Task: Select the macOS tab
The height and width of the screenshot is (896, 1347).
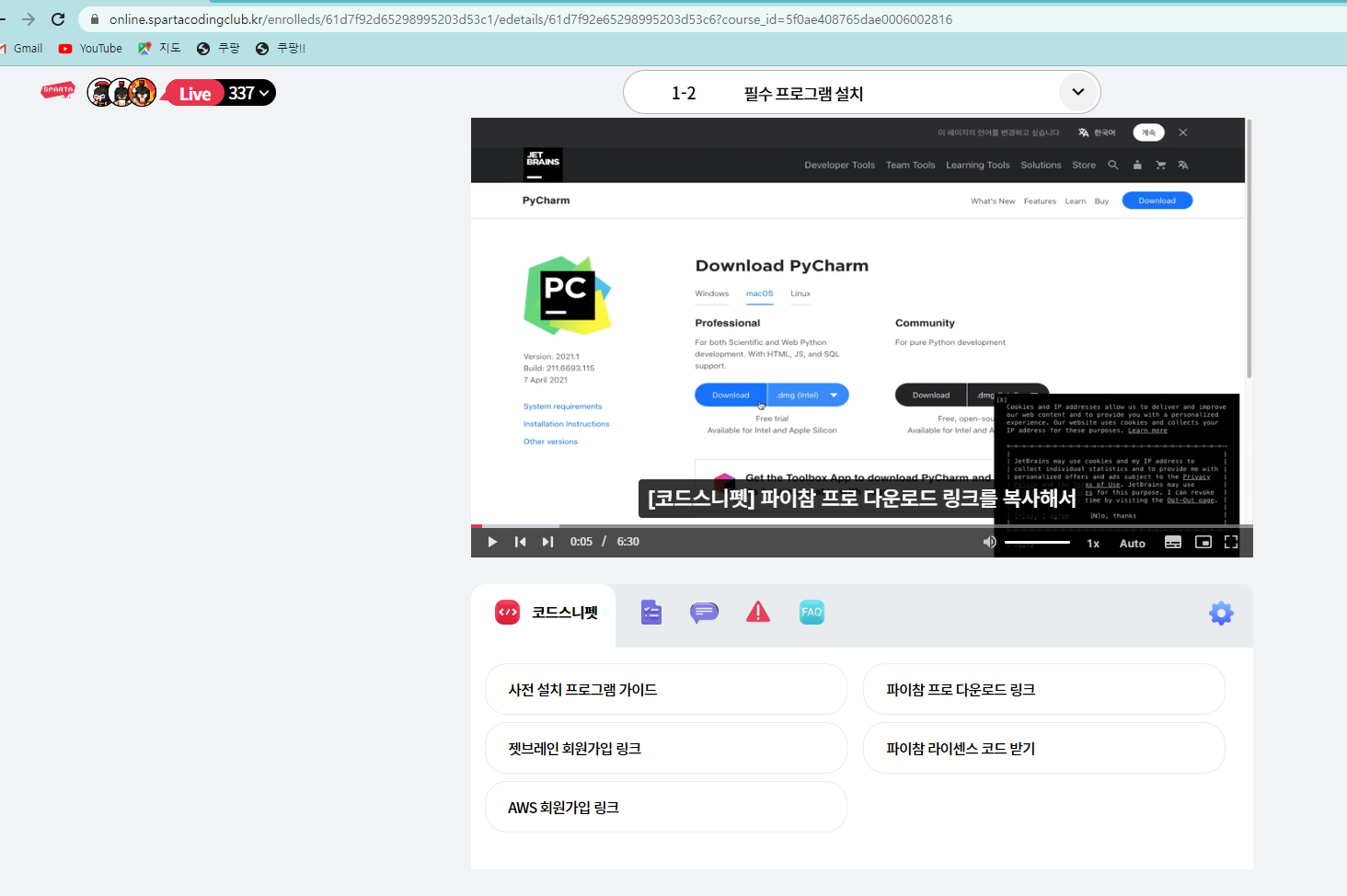Action: point(759,294)
